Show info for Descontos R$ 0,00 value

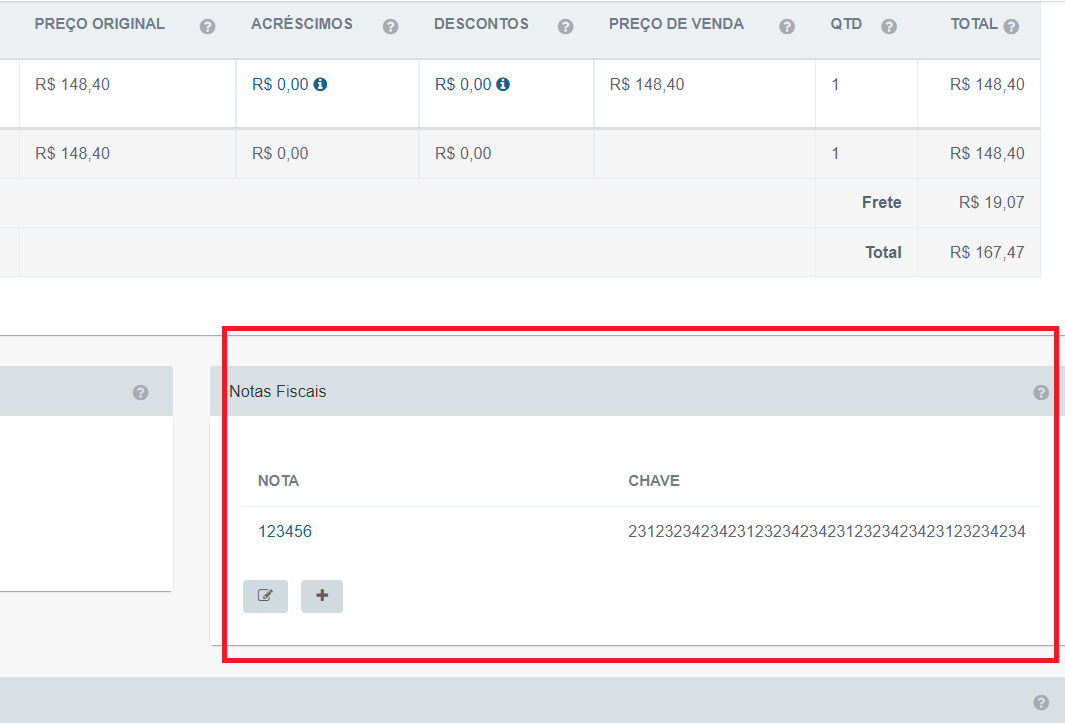[x=503, y=84]
